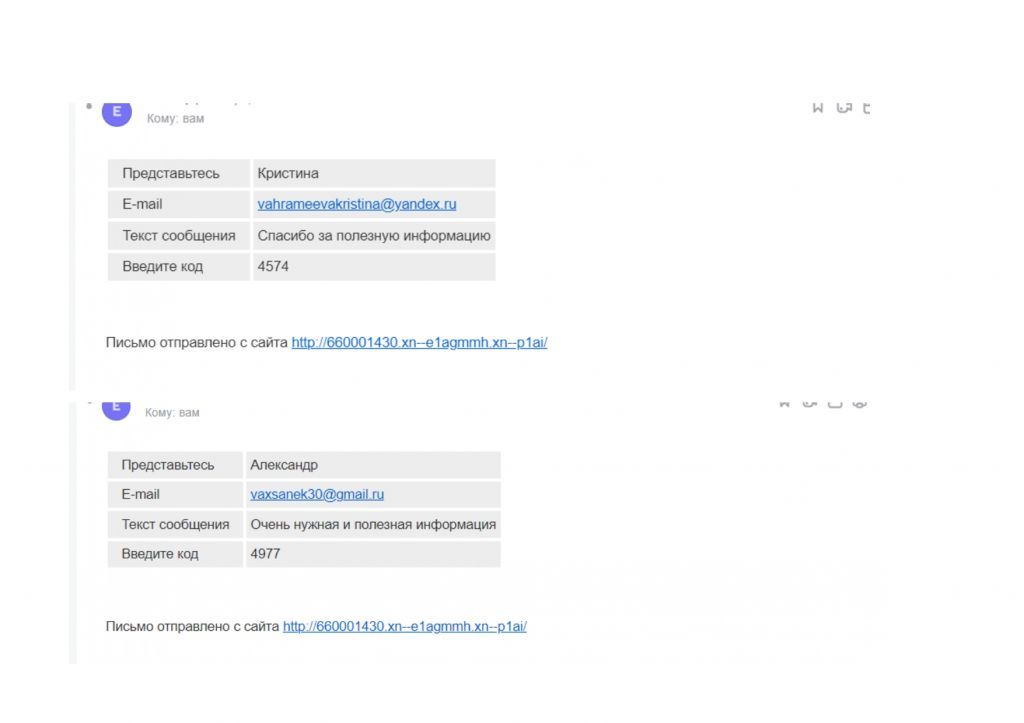The width and height of the screenshot is (1024, 723).
Task: Click the purple E avatar in second email
Action: click(117, 408)
